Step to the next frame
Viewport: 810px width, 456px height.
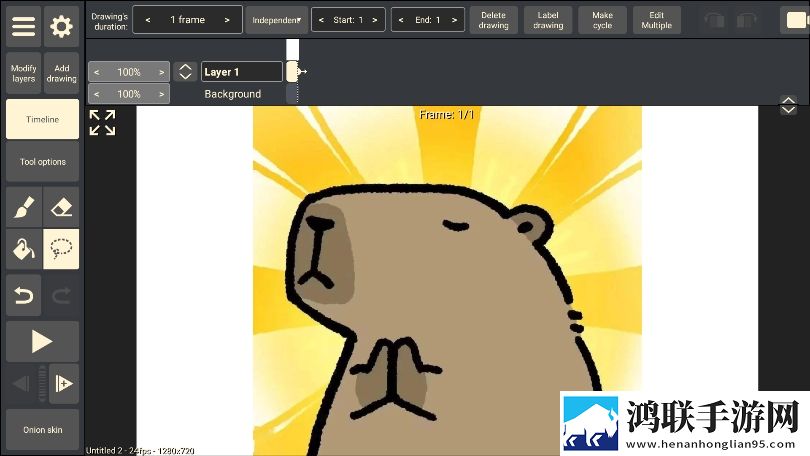pyautogui.click(x=64, y=384)
